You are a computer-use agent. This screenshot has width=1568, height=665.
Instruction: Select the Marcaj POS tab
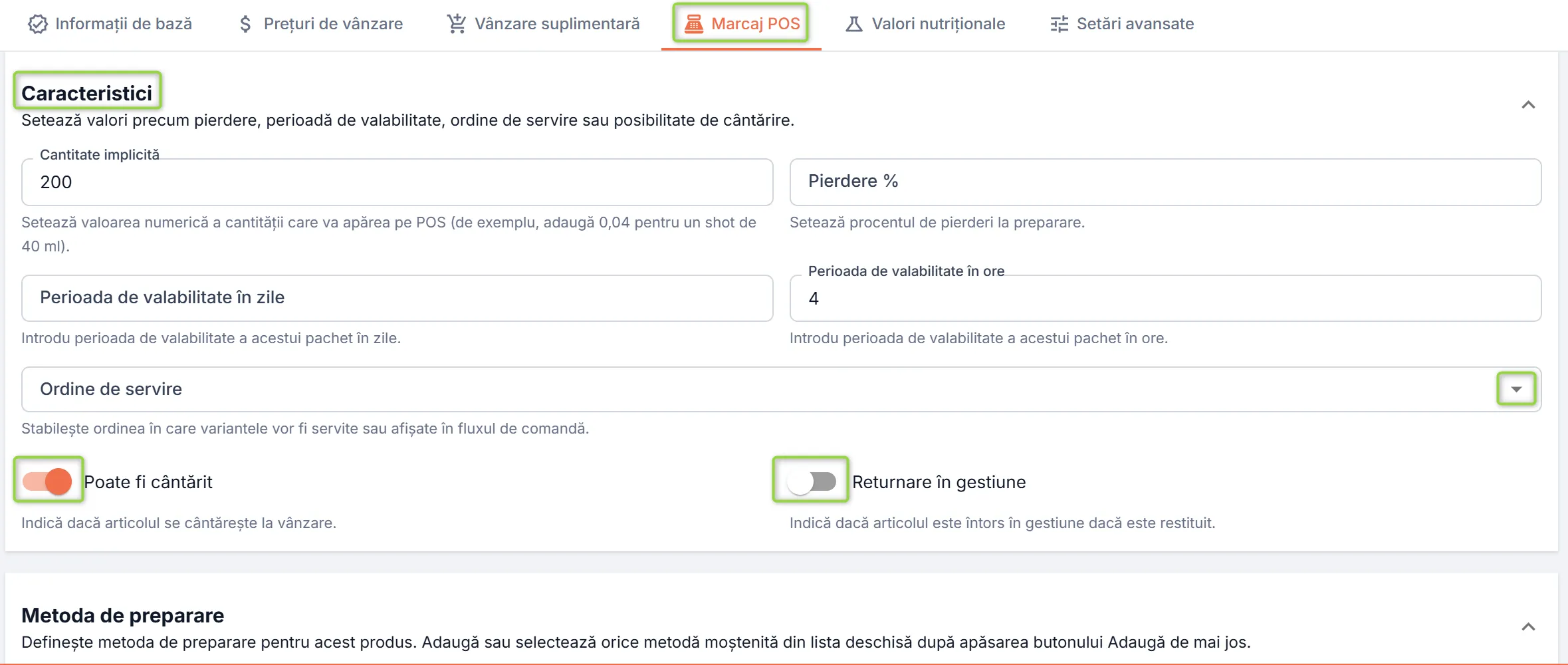741,24
